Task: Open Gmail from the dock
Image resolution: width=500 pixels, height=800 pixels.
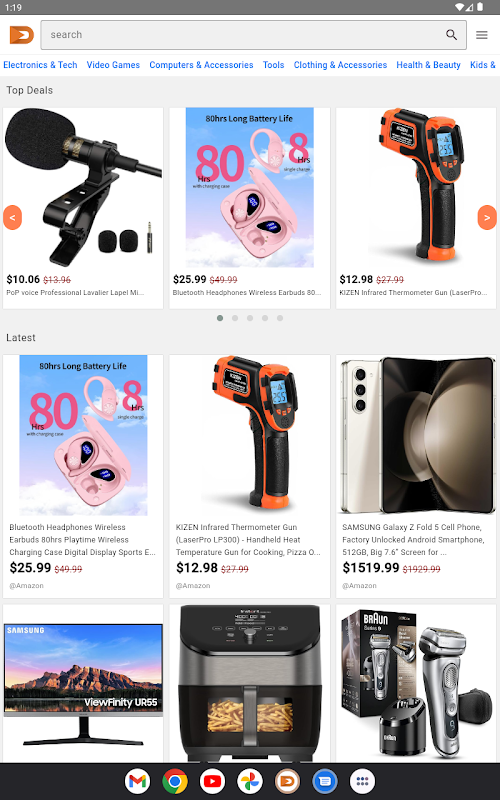Action: coord(137,781)
